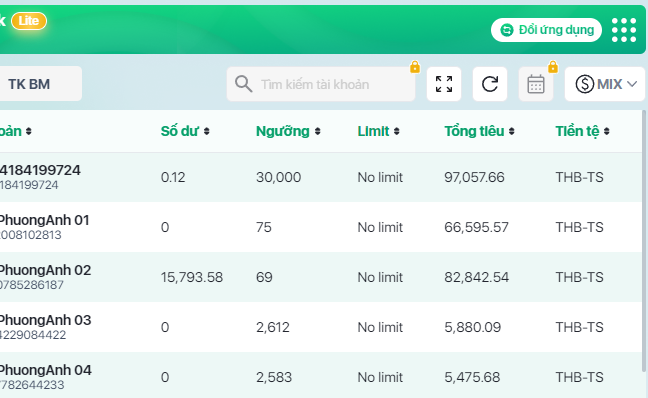
Task: Sort by Tổng tiêu column arrows
Action: coord(512,131)
